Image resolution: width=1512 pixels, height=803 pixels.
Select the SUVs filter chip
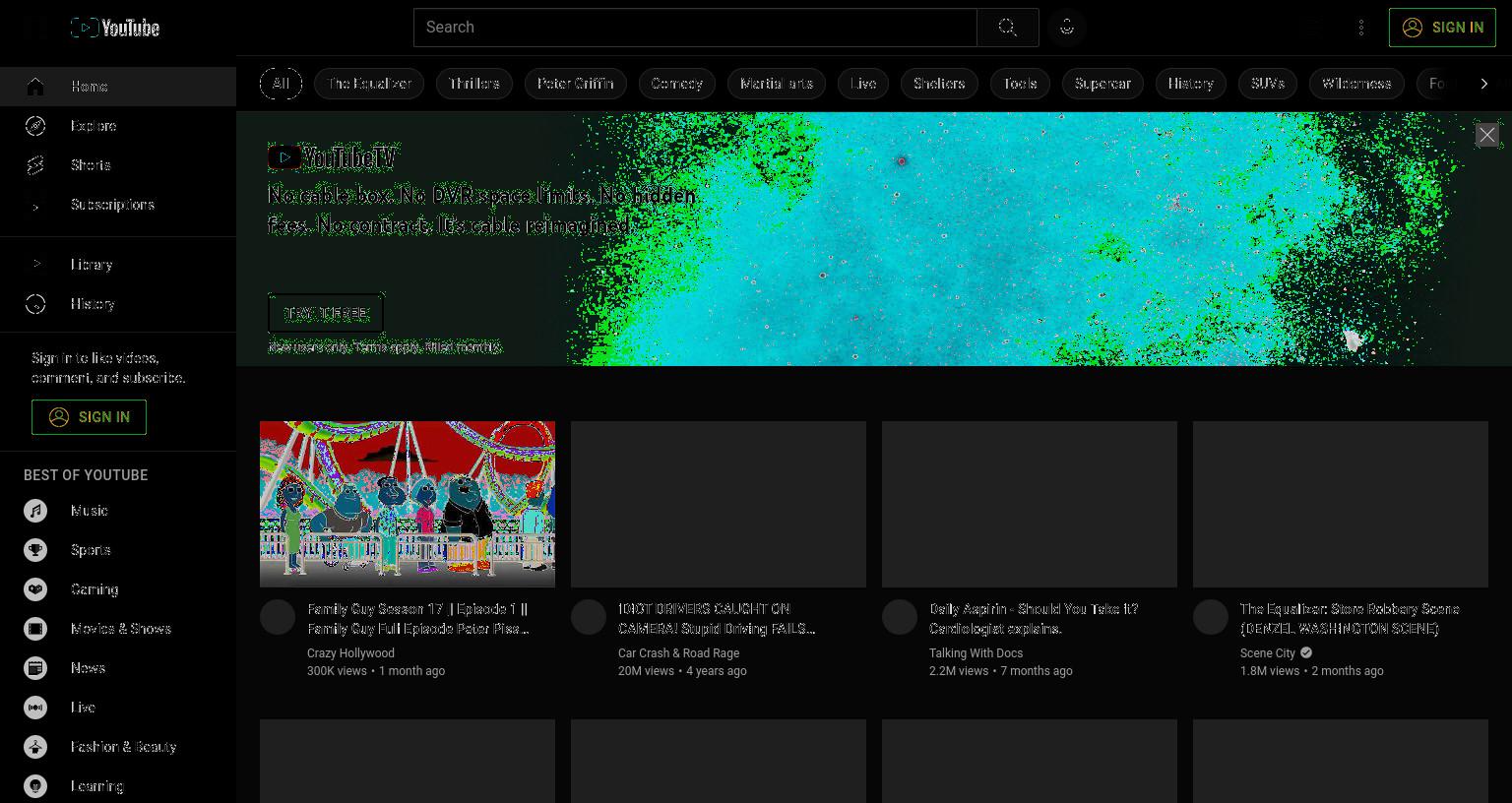(1268, 84)
